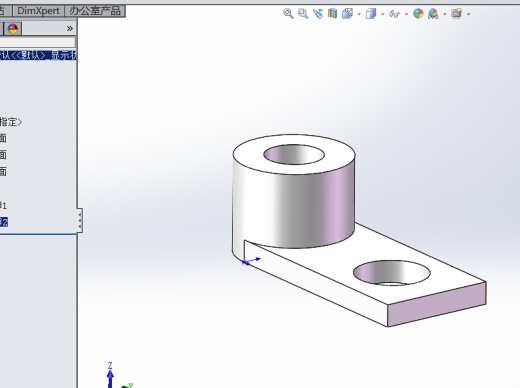The width and height of the screenshot is (520, 388).
Task: Click the Apply Scene icon
Action: pos(433,14)
